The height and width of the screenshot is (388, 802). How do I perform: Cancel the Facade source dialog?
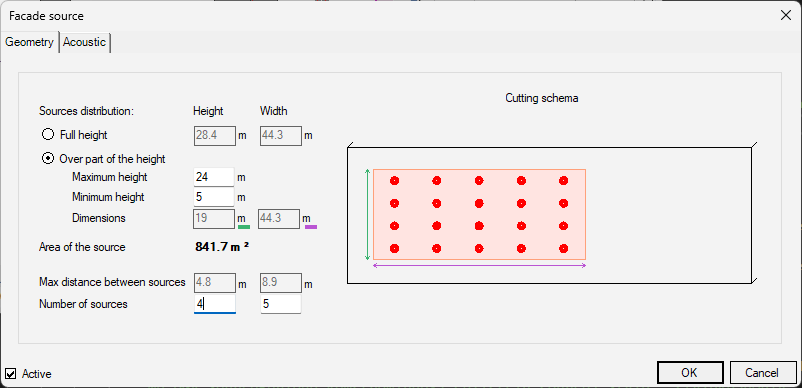(x=763, y=373)
